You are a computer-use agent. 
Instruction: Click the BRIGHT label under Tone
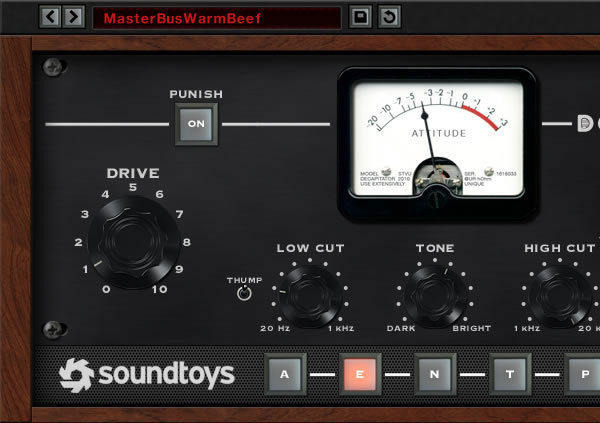(471, 328)
